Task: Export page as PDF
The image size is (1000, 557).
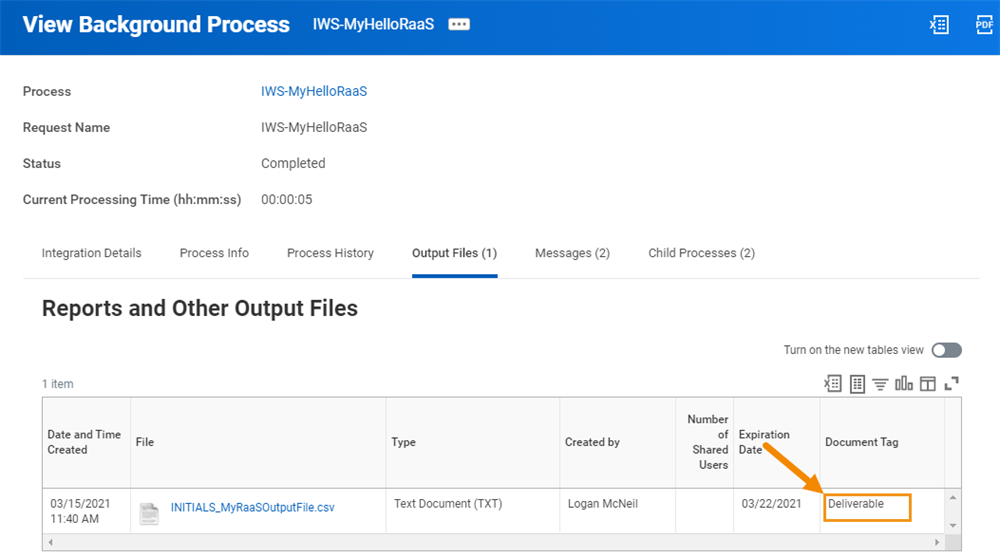Action: click(x=984, y=24)
